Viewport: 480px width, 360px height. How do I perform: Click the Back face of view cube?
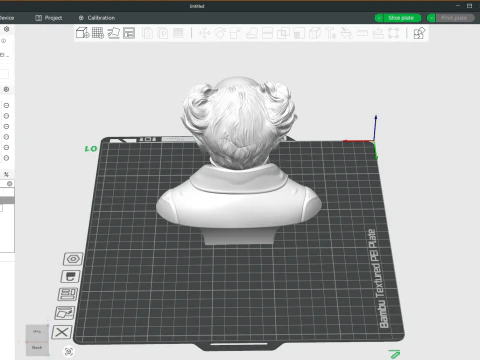(37, 348)
